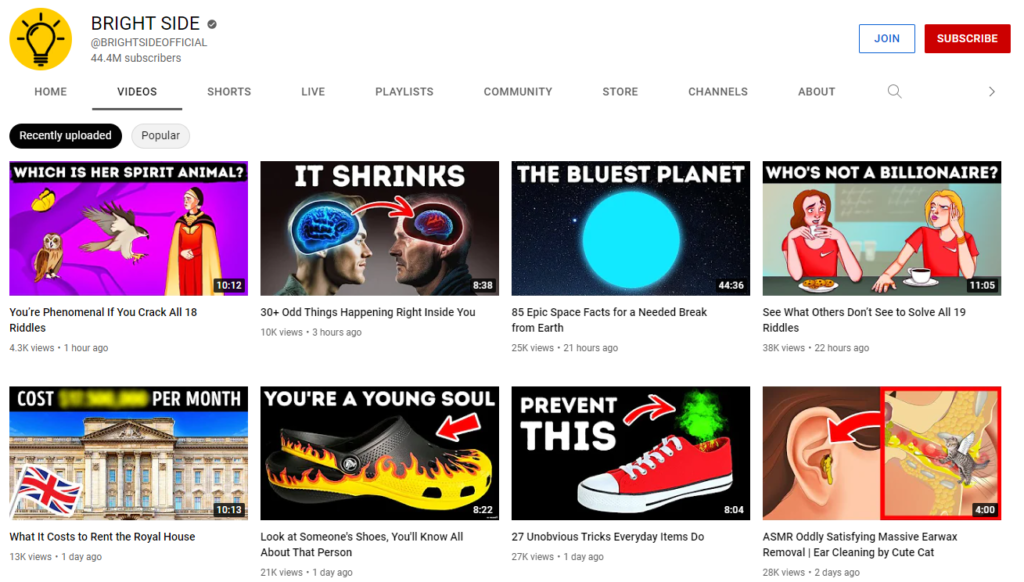The height and width of the screenshot is (582, 1024).
Task: Select the Recently uploaded filter chip
Action: [x=66, y=136]
